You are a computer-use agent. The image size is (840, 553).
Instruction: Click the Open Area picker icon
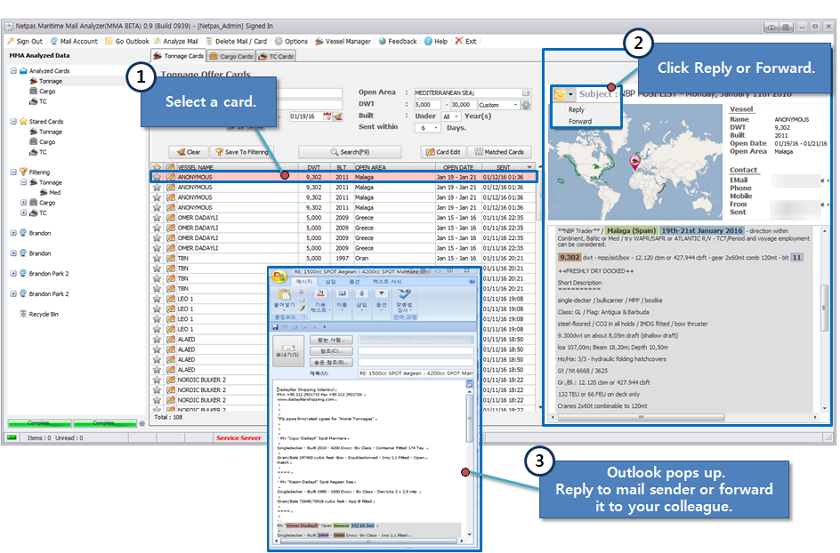coord(526,93)
